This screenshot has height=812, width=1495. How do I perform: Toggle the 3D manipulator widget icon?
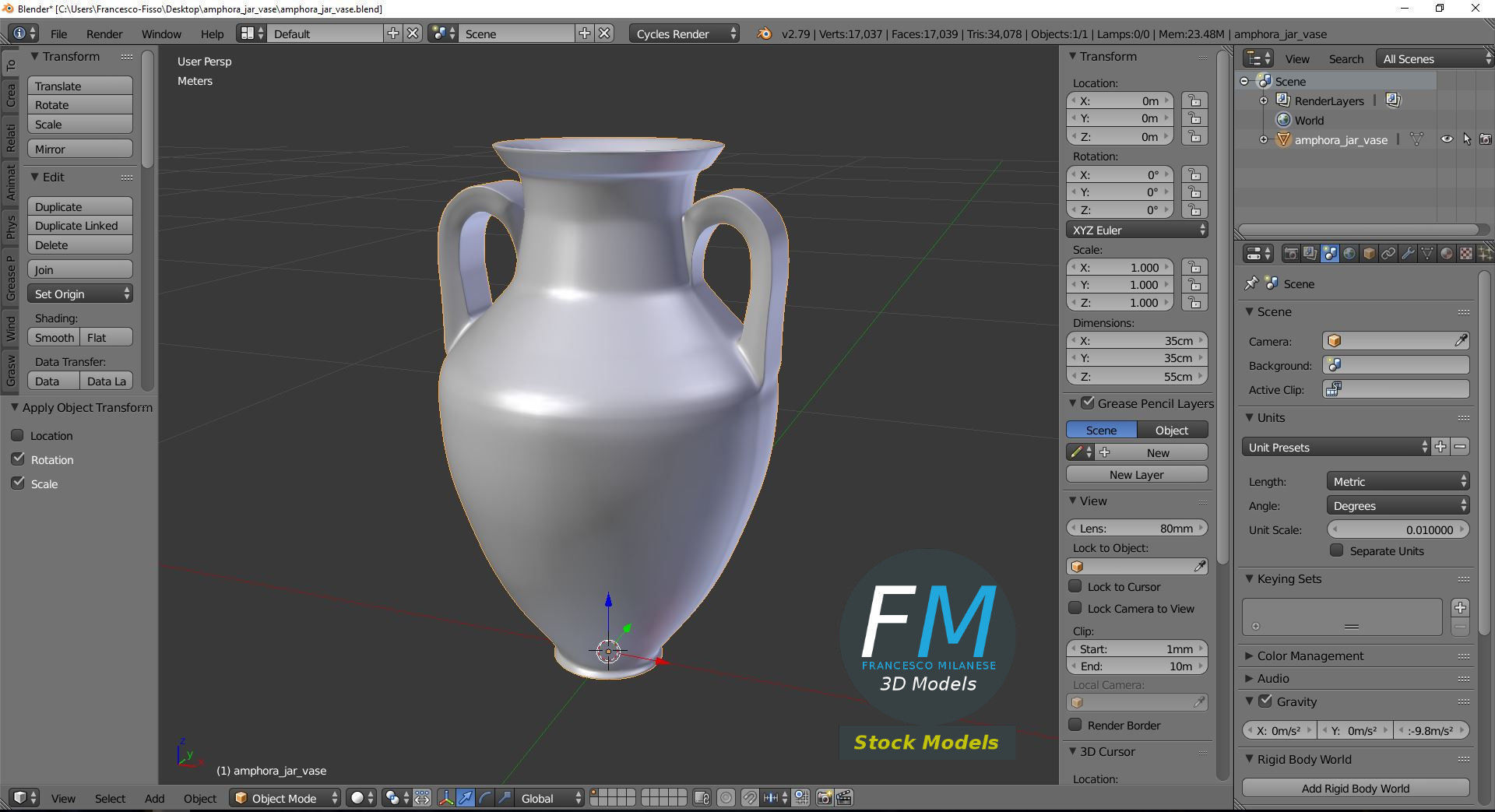point(446,798)
